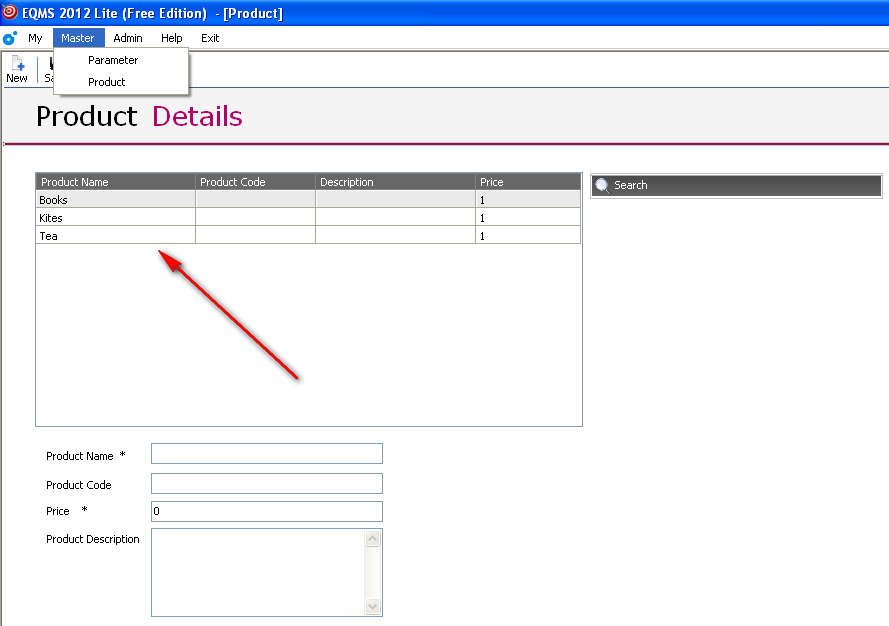Open the My menu
Viewport: 889px width, 626px height.
pyautogui.click(x=35, y=38)
